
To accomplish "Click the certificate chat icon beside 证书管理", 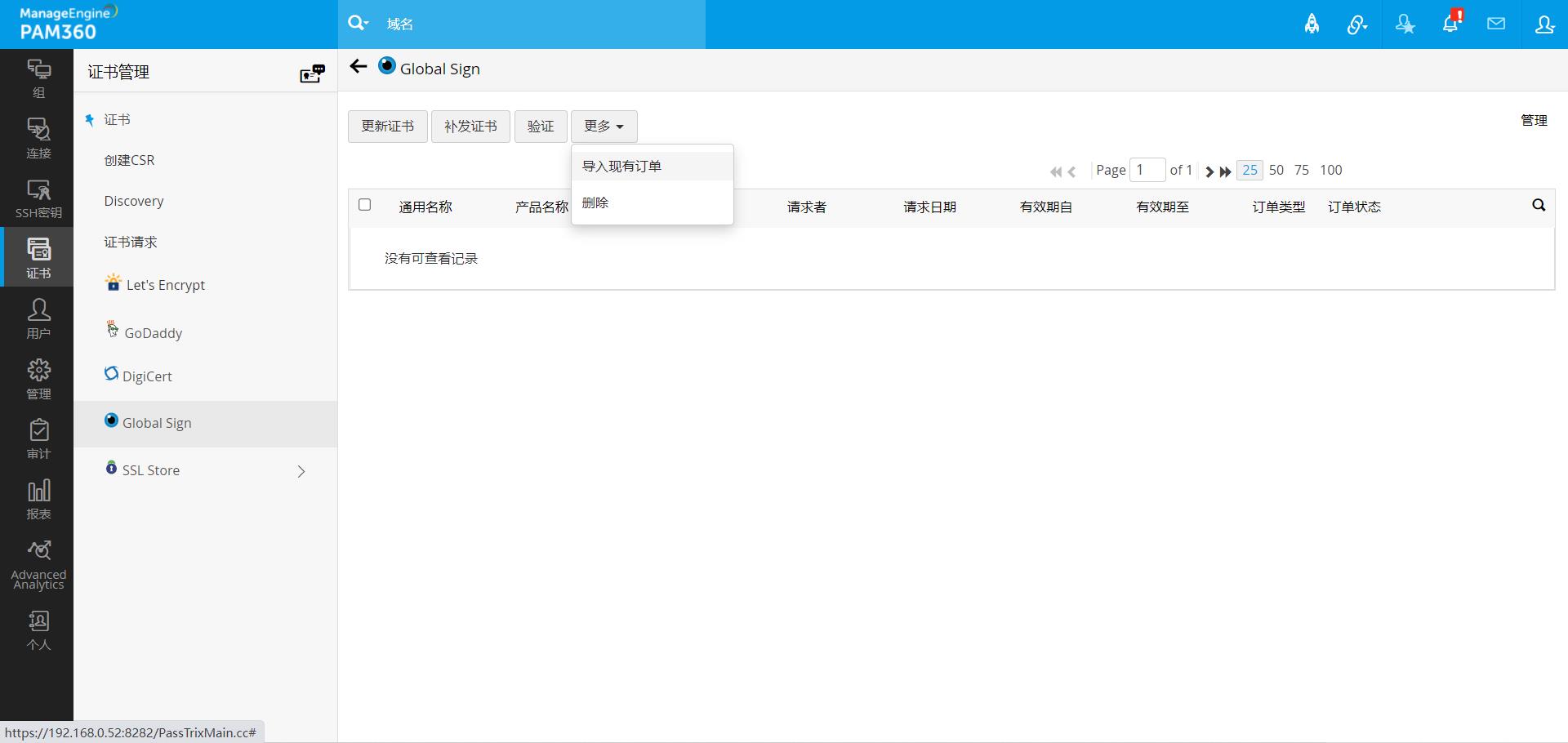I will click(312, 73).
